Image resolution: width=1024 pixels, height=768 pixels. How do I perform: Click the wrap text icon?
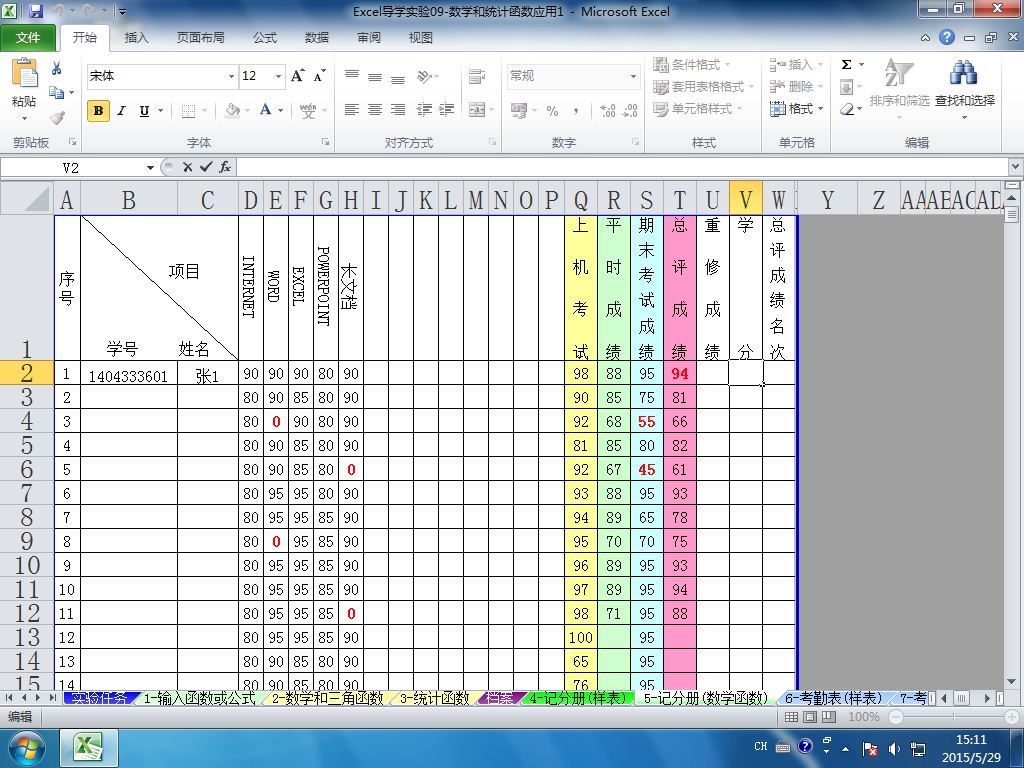(x=477, y=76)
